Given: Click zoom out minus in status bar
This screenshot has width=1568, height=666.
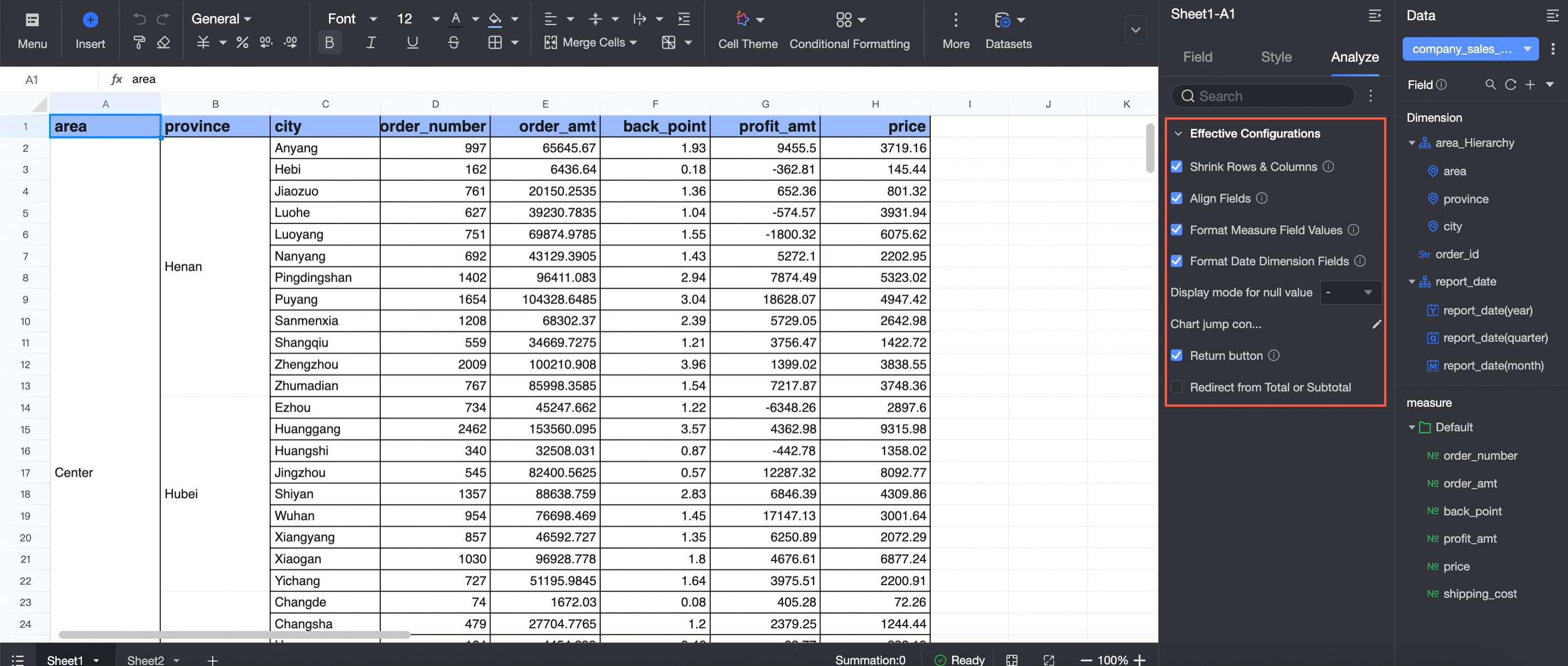Looking at the screenshot, I should pos(1086,659).
